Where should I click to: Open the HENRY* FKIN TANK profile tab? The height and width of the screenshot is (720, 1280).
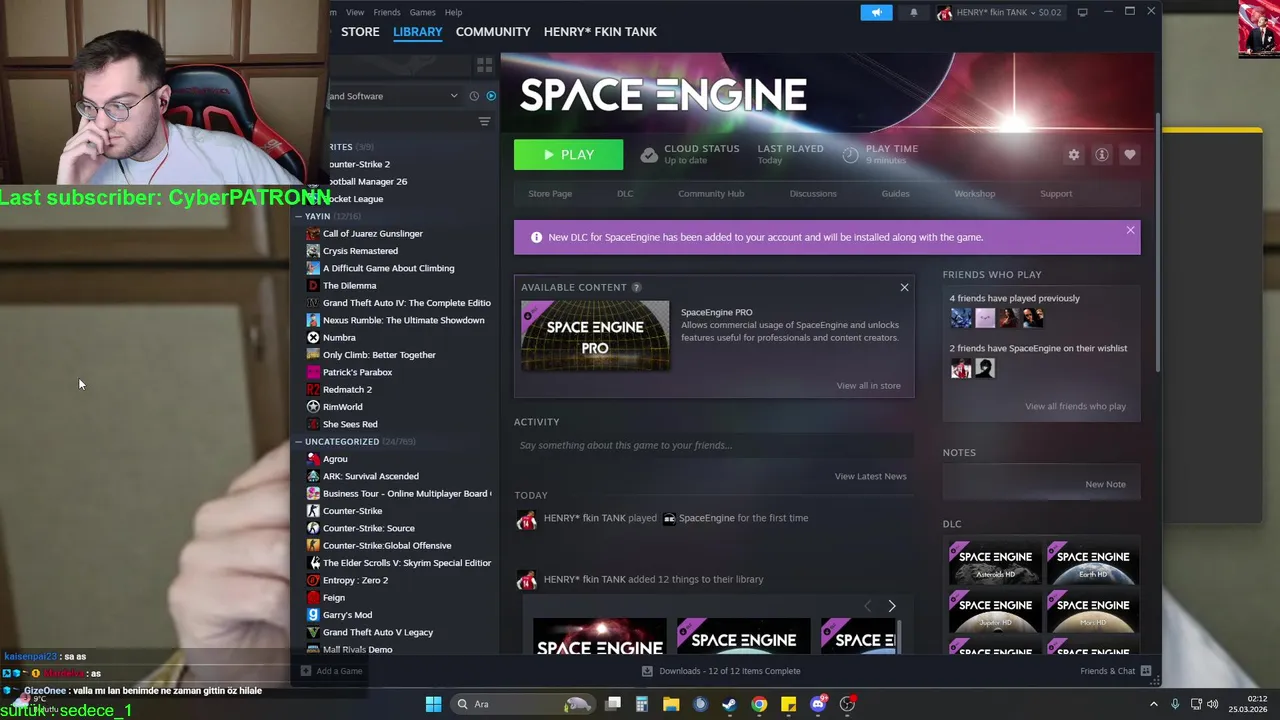(x=600, y=32)
